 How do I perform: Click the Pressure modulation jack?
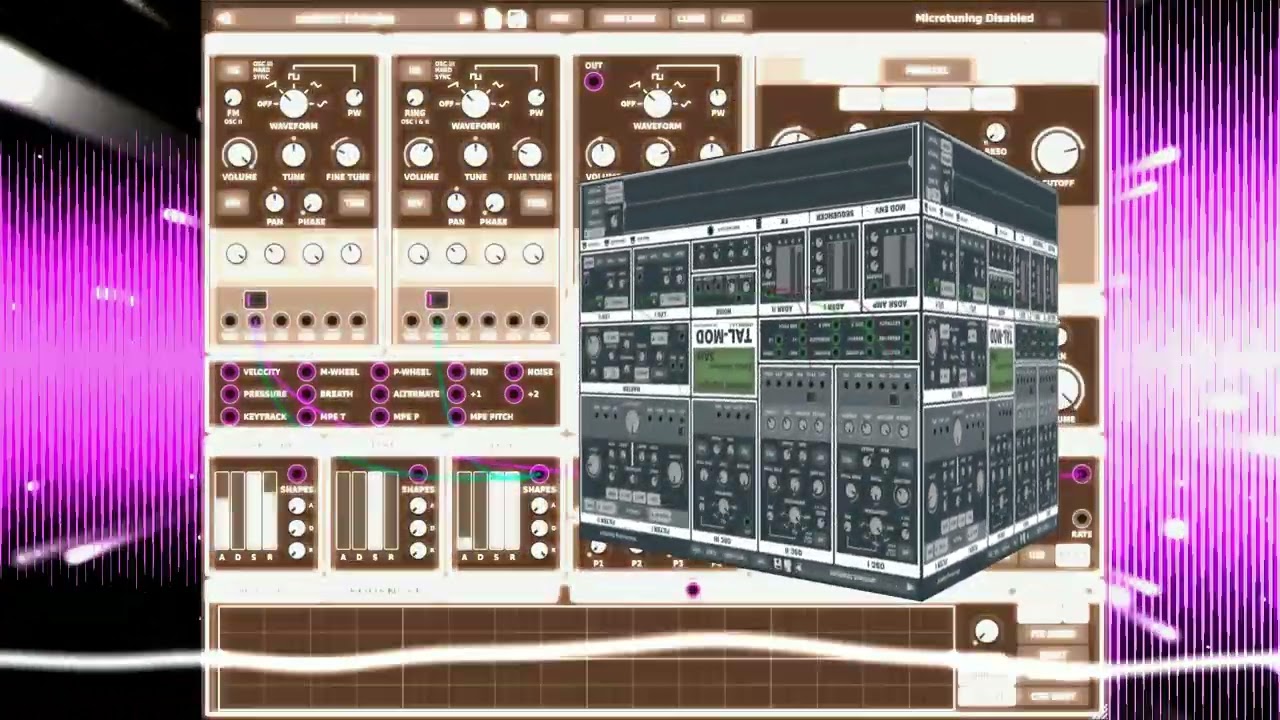230,394
